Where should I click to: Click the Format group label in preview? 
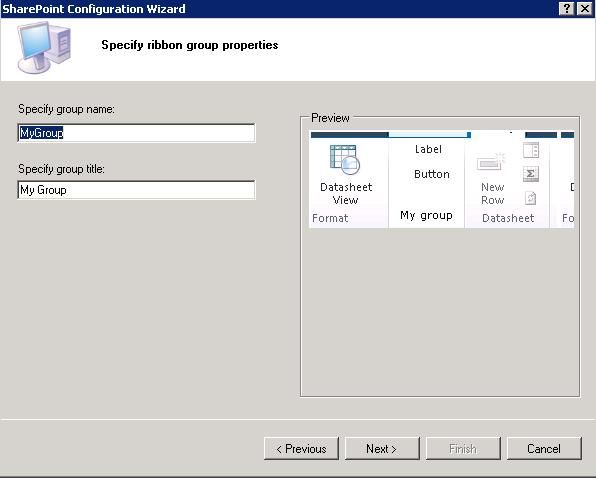(330, 218)
